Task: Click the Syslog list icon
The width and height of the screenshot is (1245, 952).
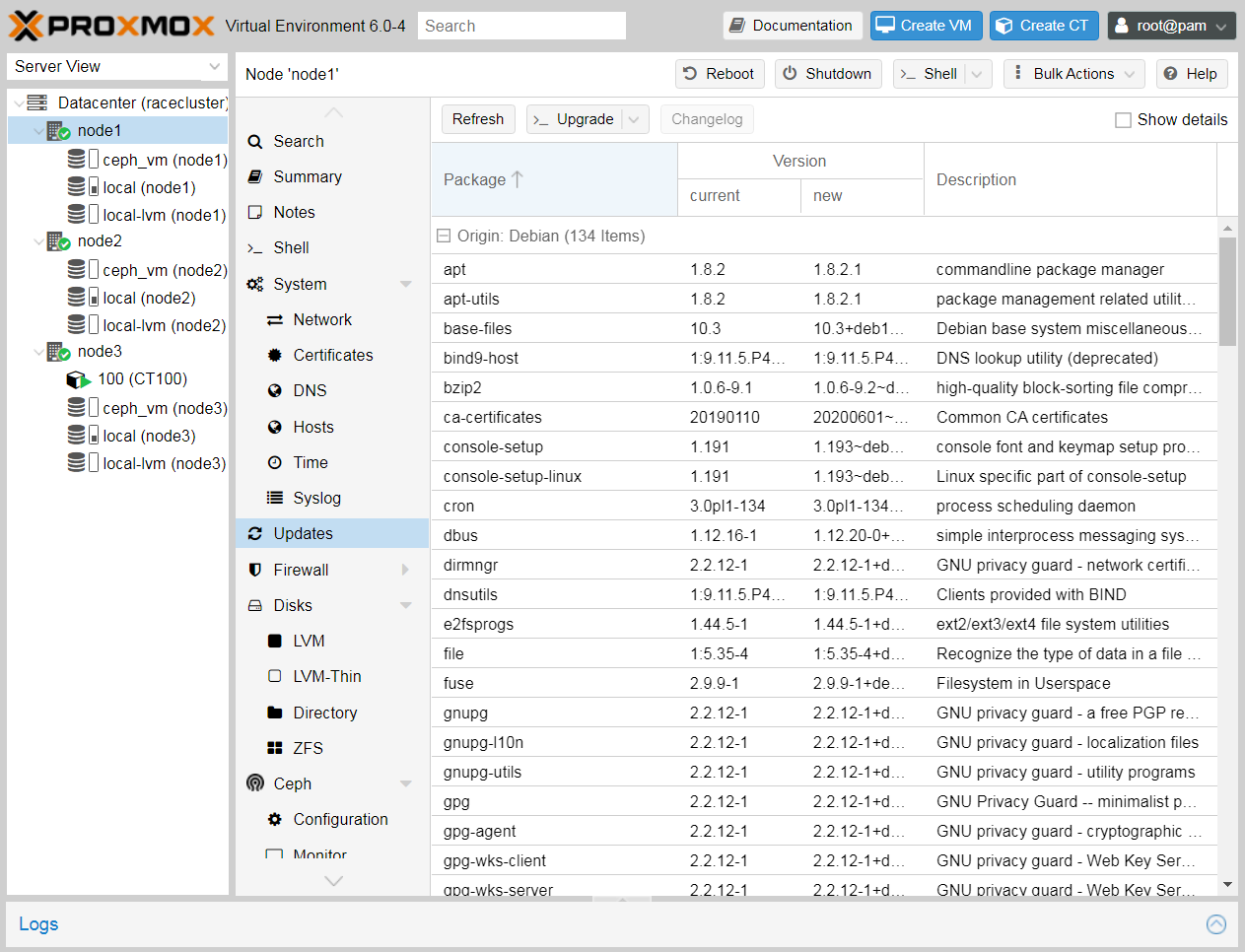Action: 275,498
